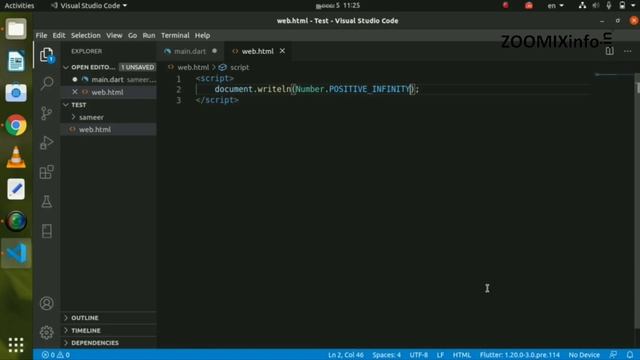
Task: Open the system status menu arrow
Action: [633, 5]
